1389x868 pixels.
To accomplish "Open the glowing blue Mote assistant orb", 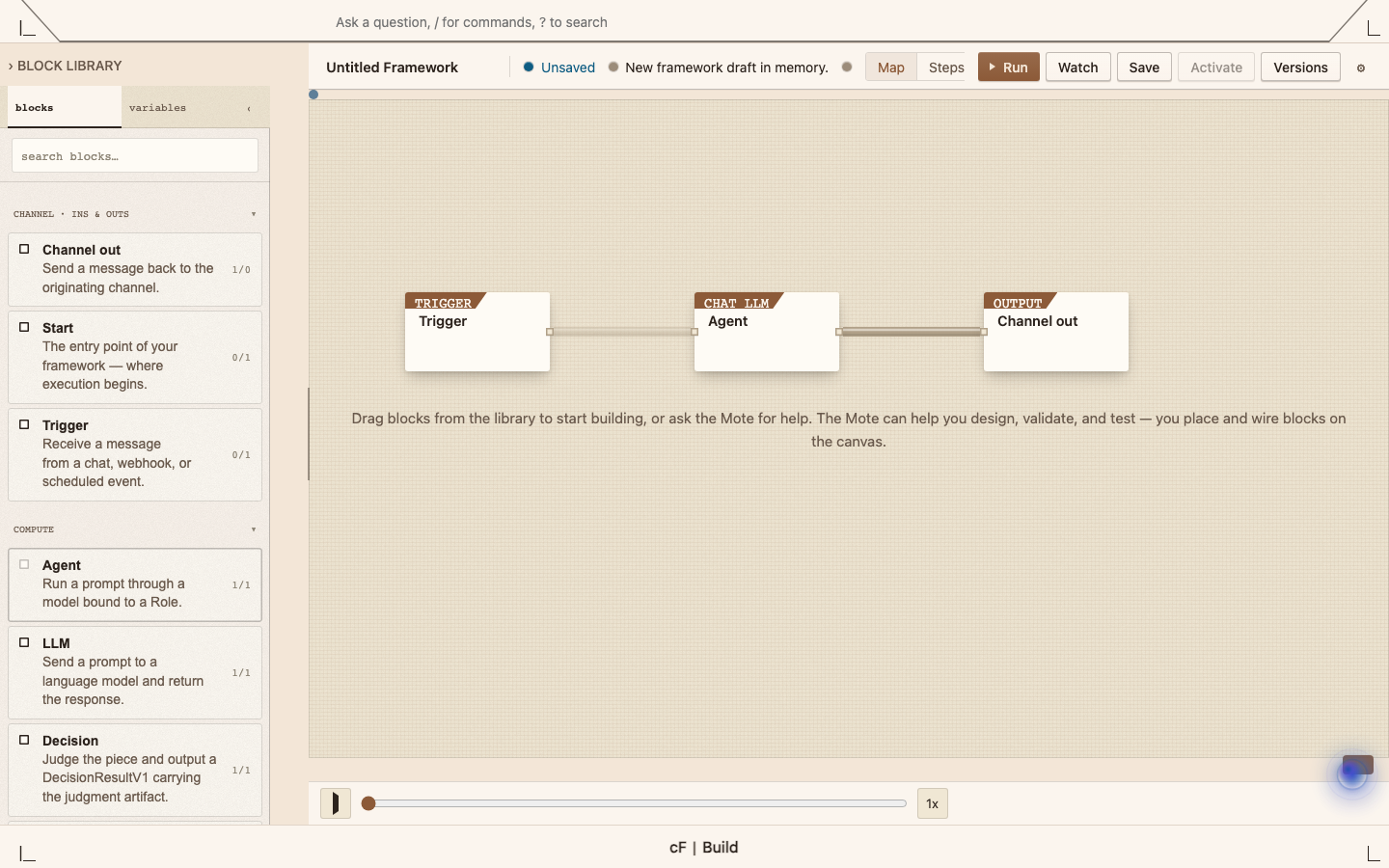I will pyautogui.click(x=1352, y=773).
